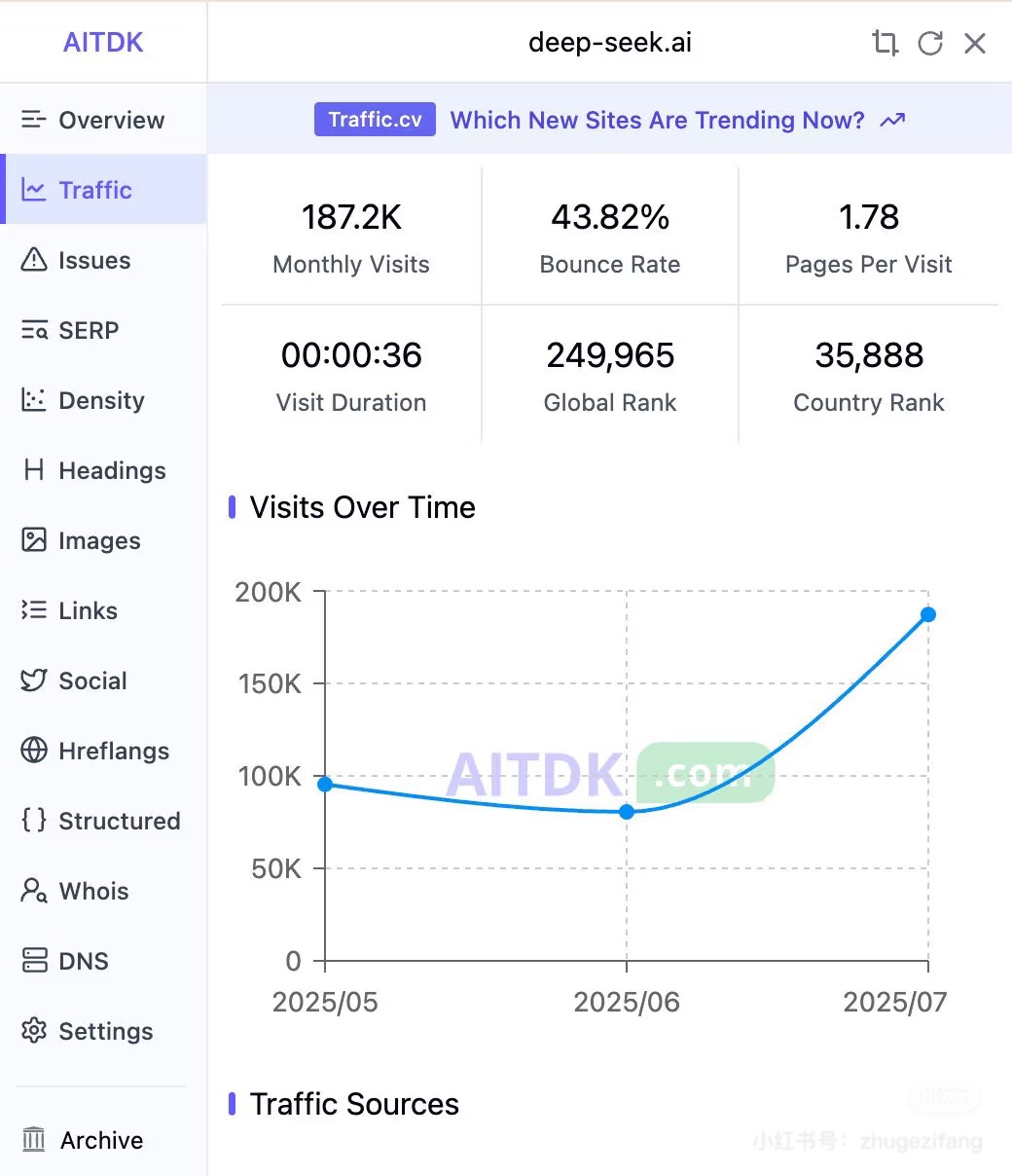The width and height of the screenshot is (1012, 1176).
Task: Click the Headings H icon
Action: tap(34, 470)
